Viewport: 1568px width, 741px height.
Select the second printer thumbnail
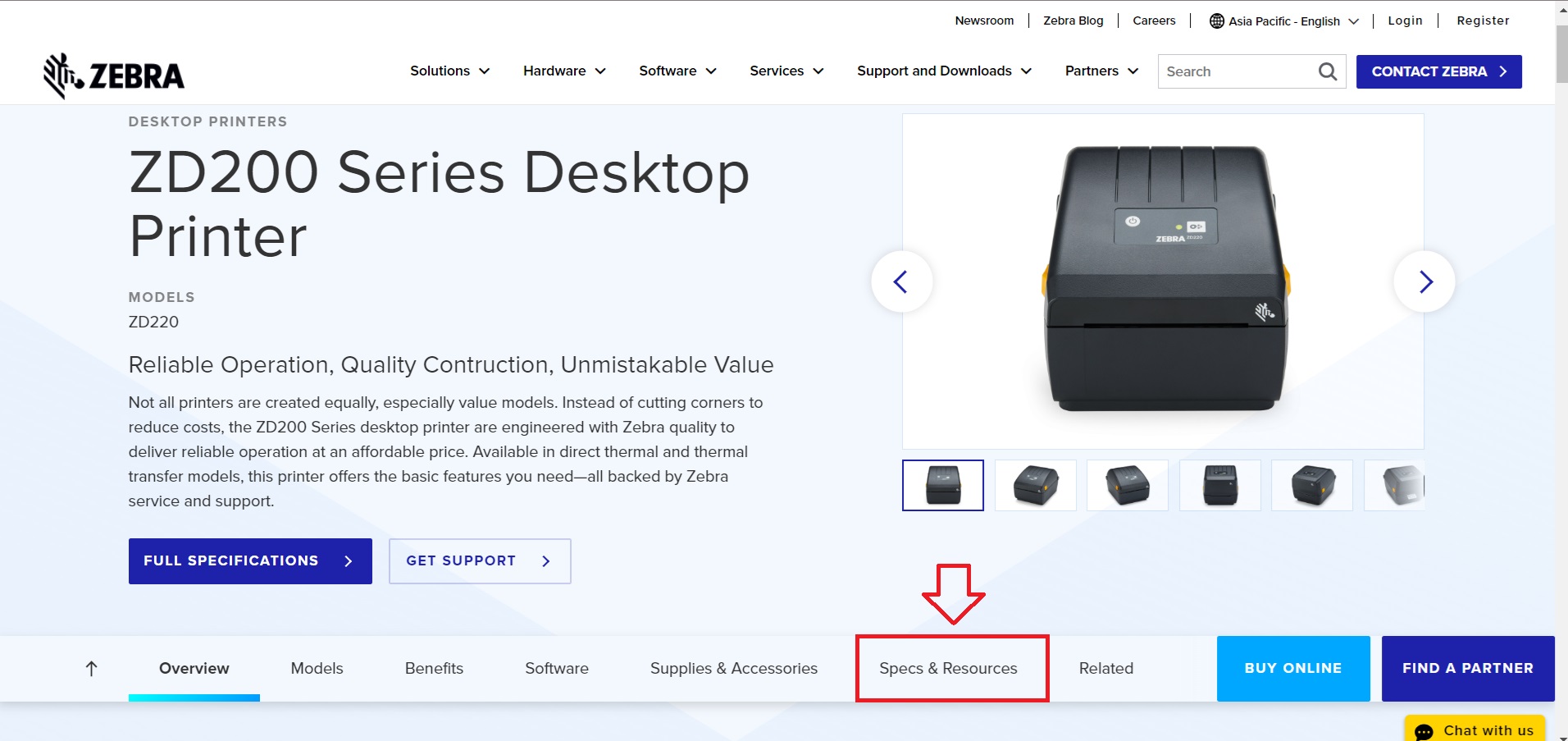(x=1035, y=485)
